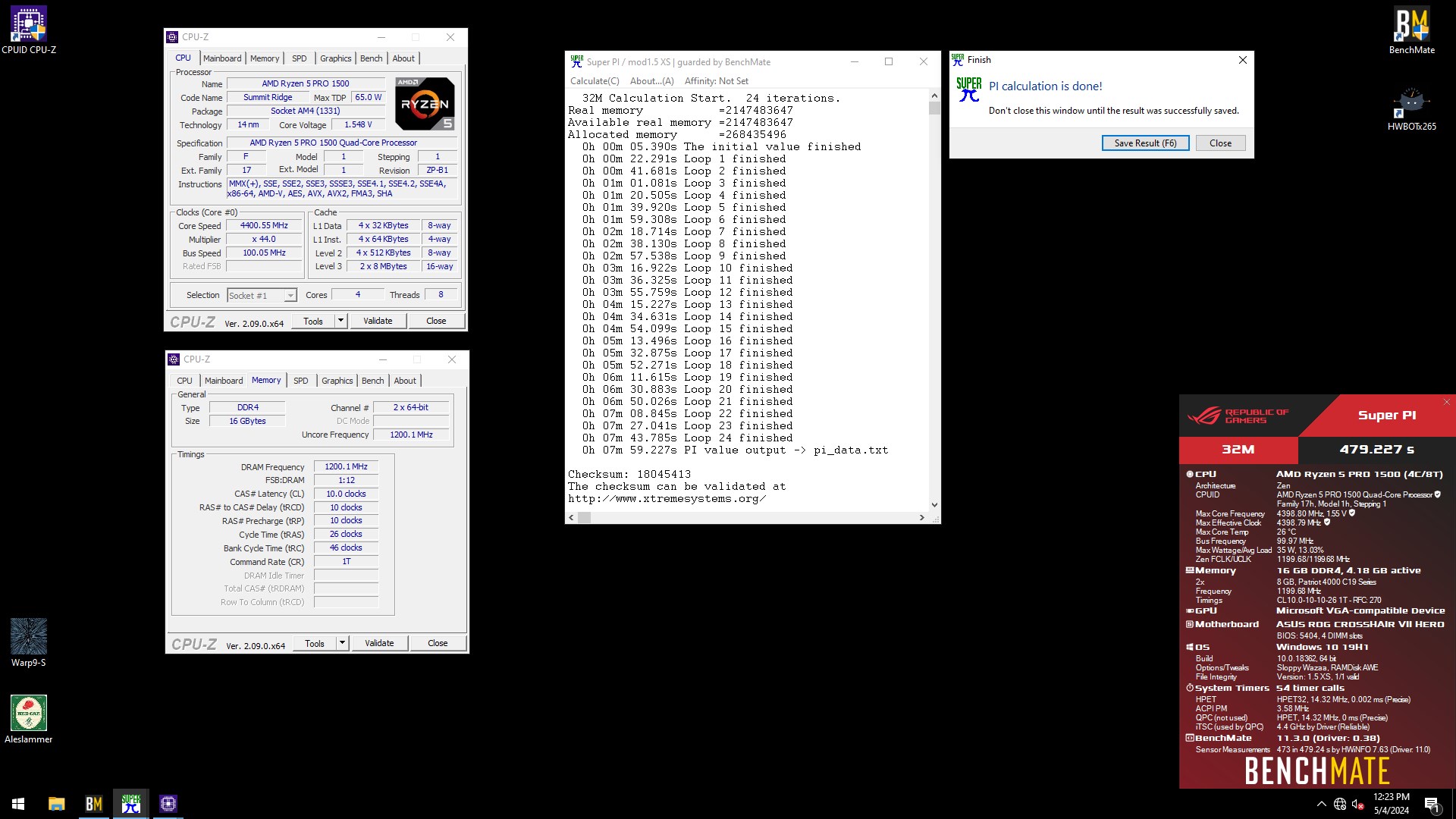Open the Aleslammer desktop icon
The image size is (1456, 819).
(29, 719)
